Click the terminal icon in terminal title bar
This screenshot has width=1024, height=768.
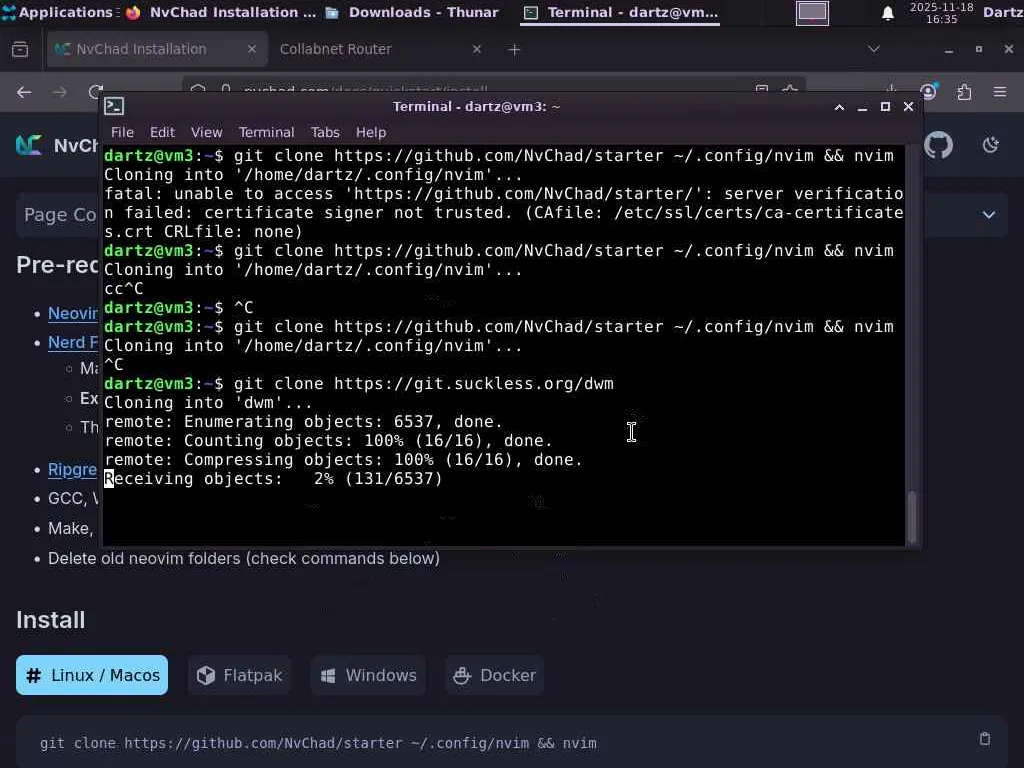(114, 106)
